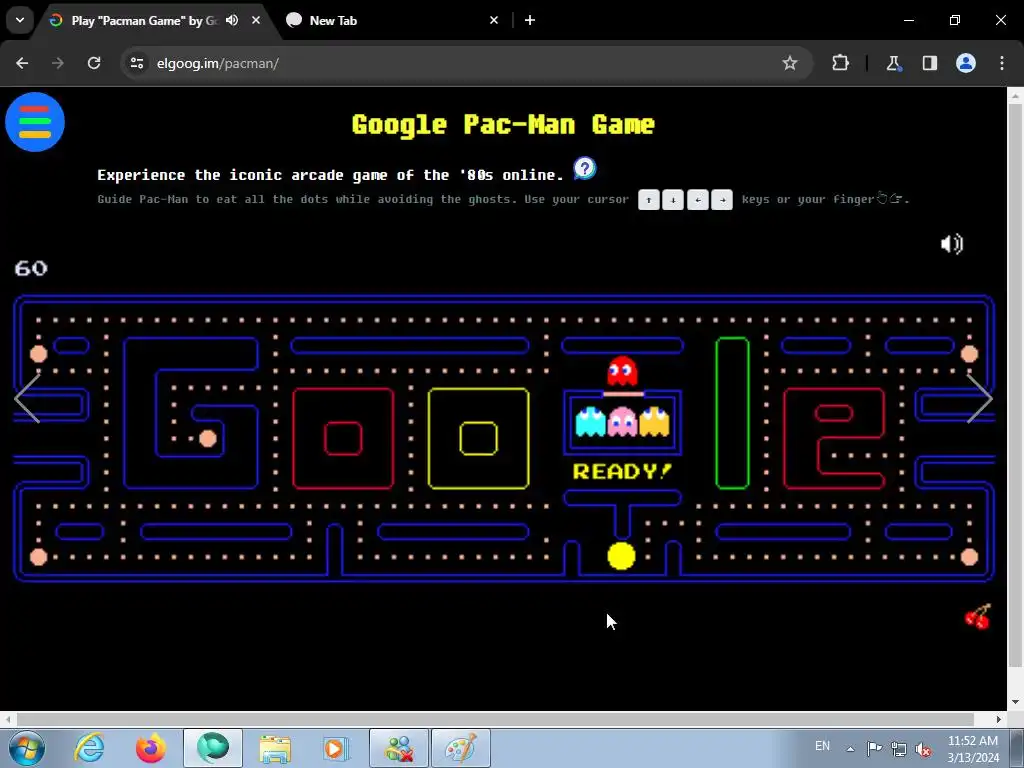Launch Firefox from taskbar
1024x768 pixels.
[x=151, y=748]
